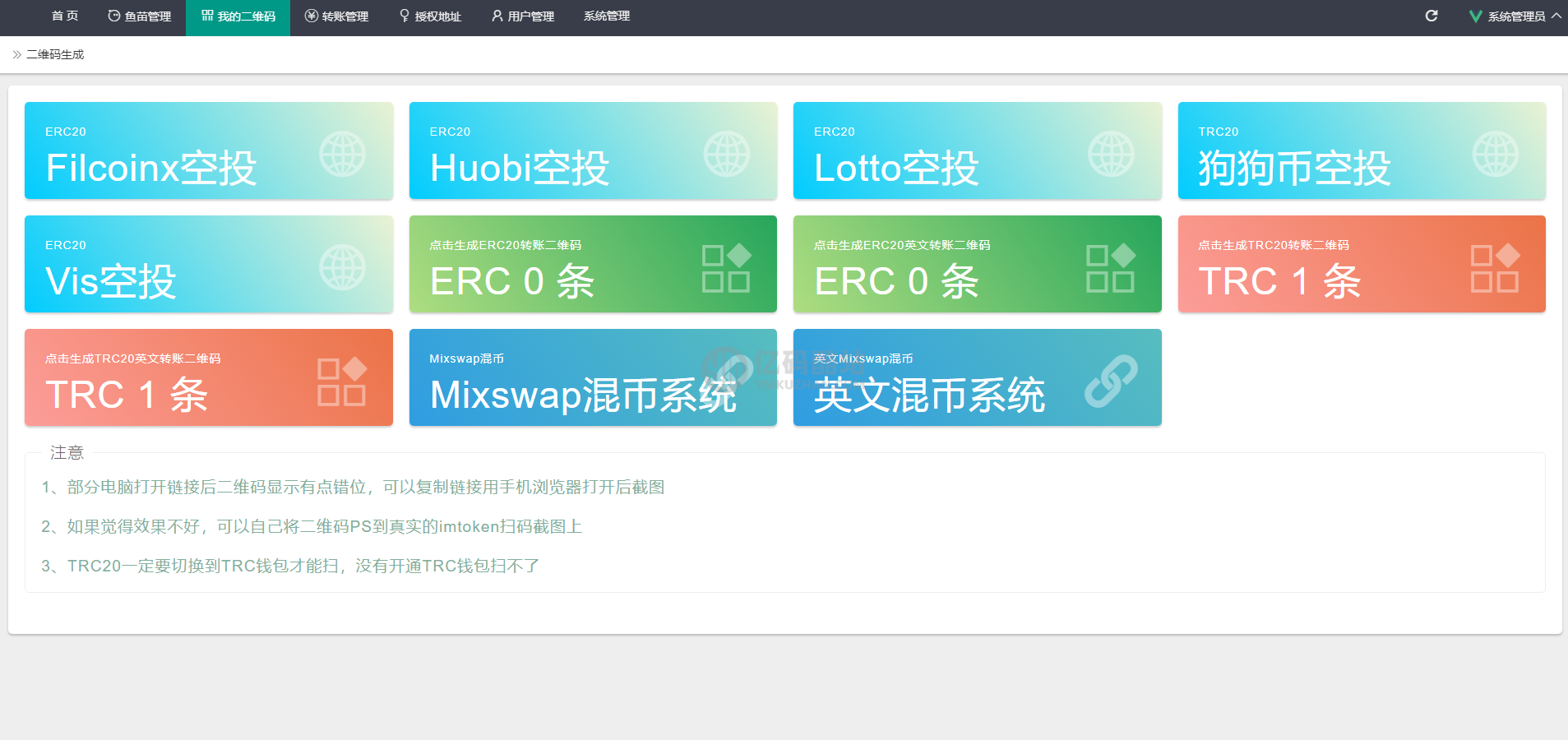Open the 狗狗币空投 TRC20 card

coord(1362,150)
